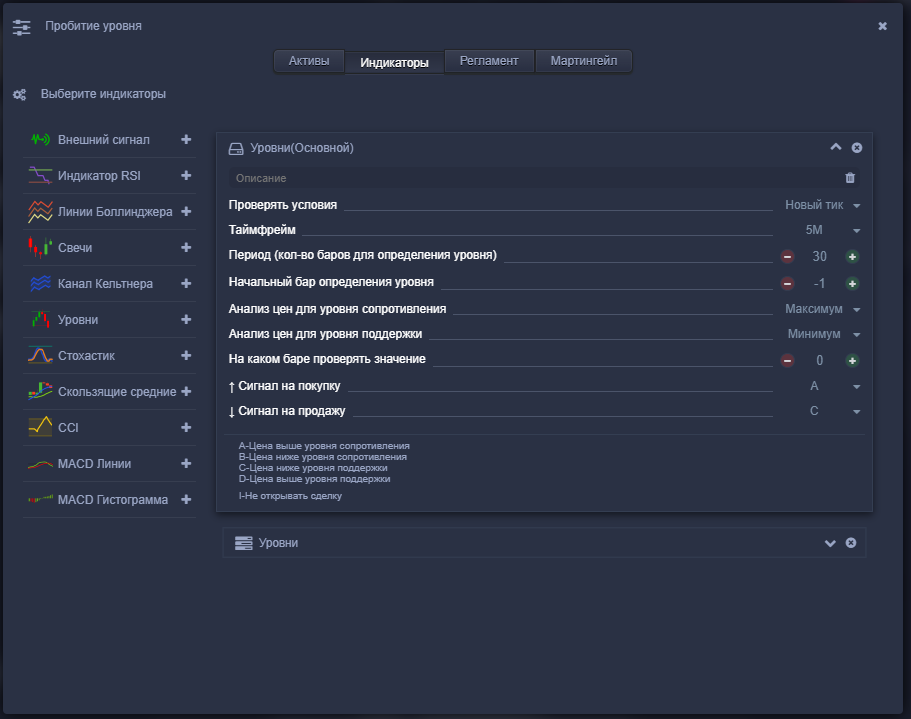Expand the collapsed Уровни panel chevron
The image size is (911, 719).
point(830,543)
